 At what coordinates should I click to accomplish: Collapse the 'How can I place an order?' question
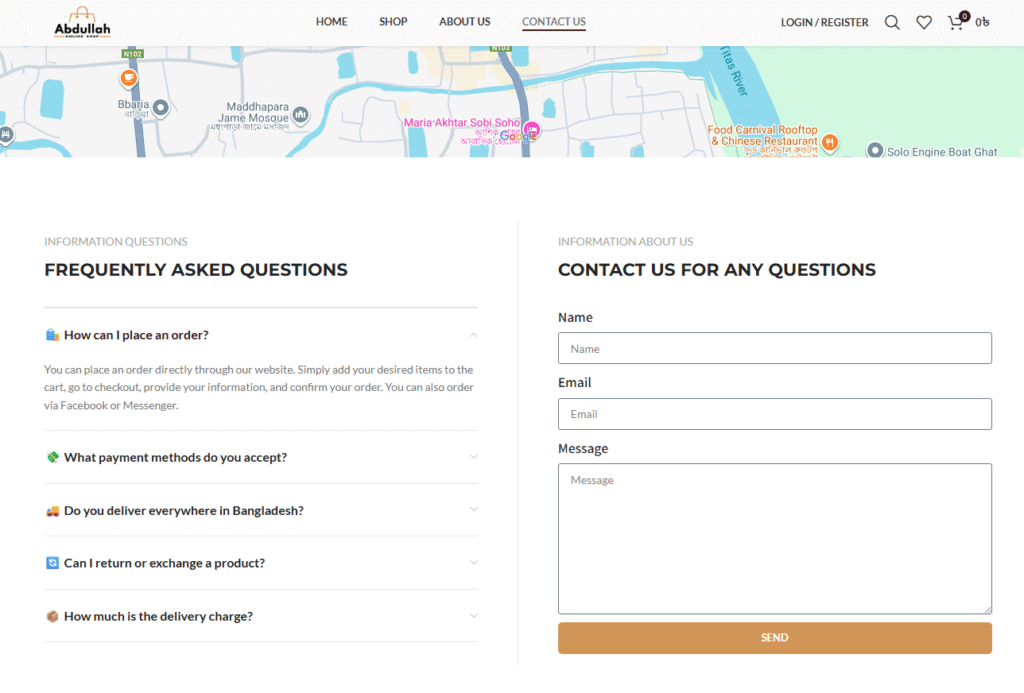260,335
